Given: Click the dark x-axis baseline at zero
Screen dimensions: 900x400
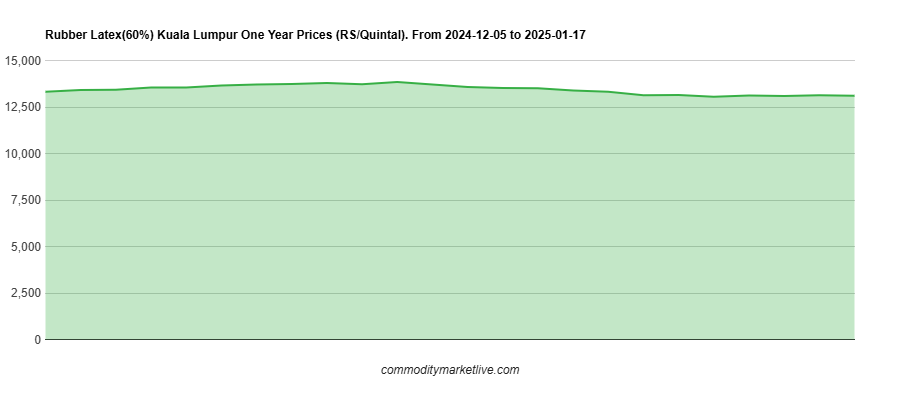Looking at the screenshot, I should (450, 340).
